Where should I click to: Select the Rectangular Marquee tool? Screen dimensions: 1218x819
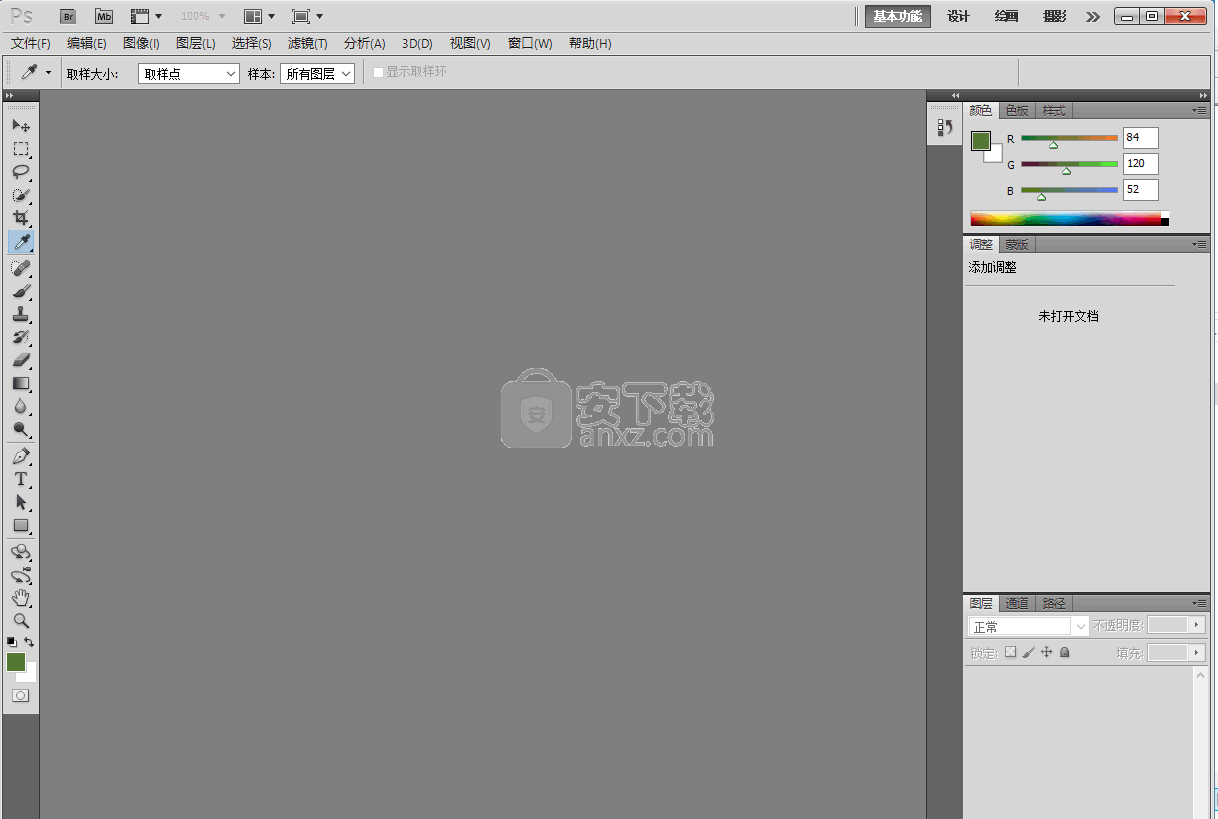tap(20, 149)
